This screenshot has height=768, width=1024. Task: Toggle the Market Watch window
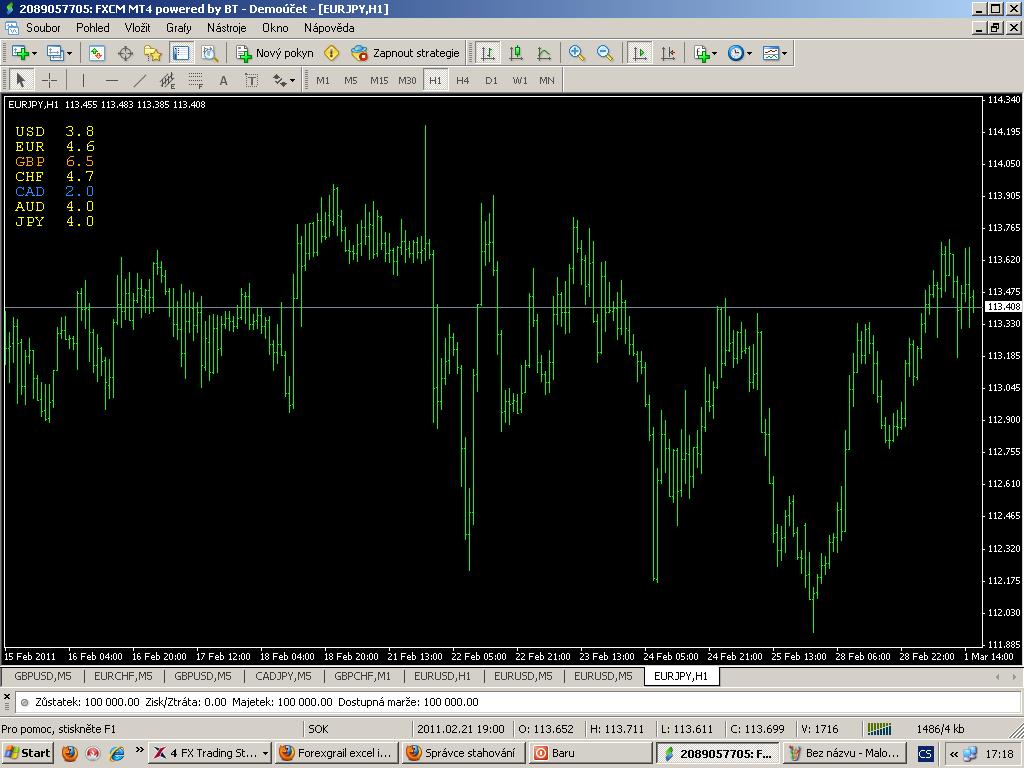tap(97, 53)
